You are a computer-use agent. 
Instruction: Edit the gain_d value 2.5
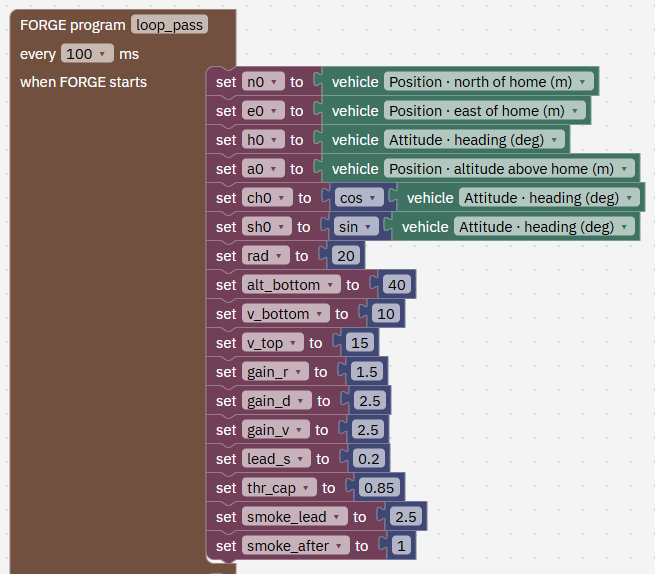tap(370, 401)
